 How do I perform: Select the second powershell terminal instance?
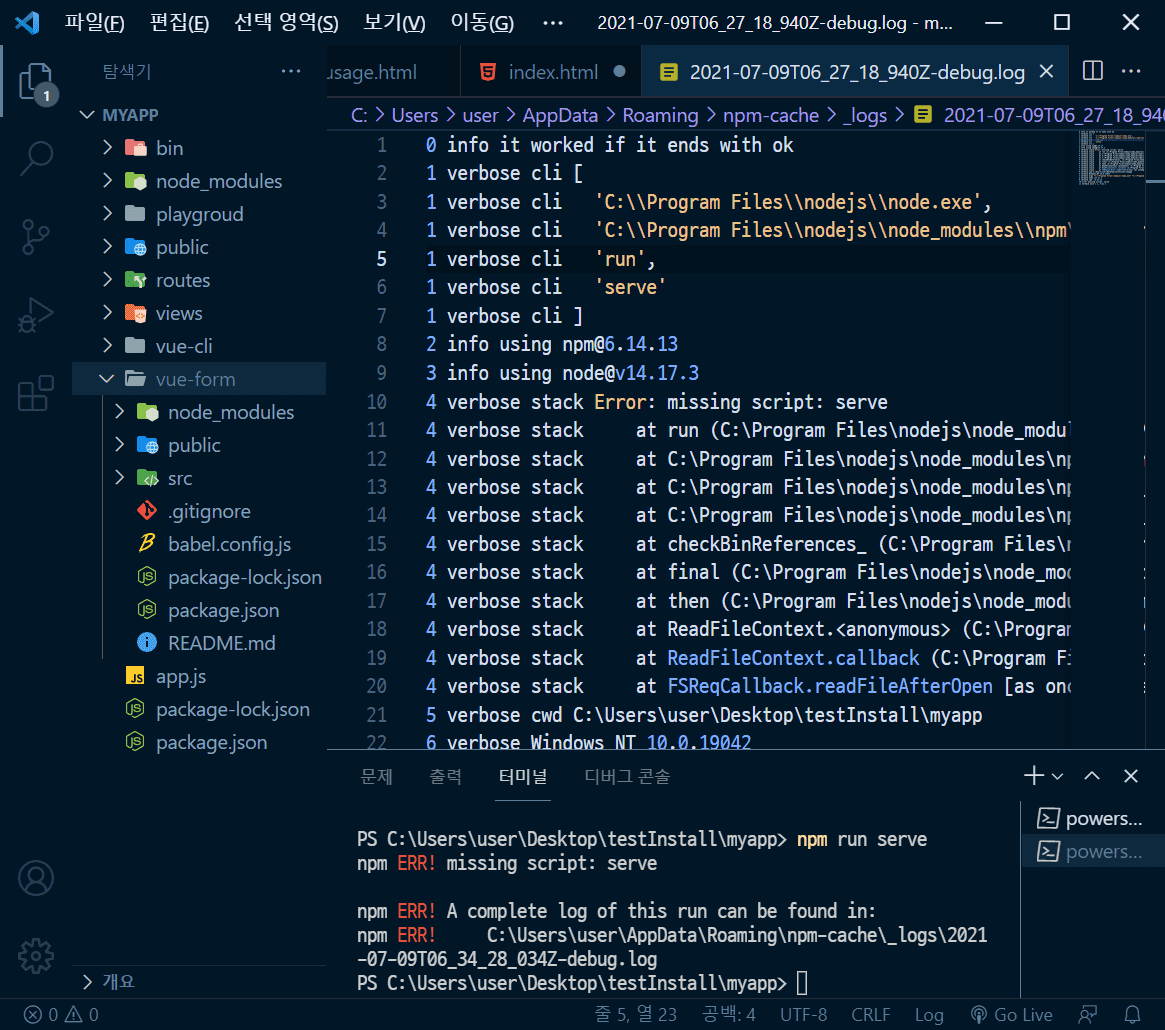coord(1092,851)
